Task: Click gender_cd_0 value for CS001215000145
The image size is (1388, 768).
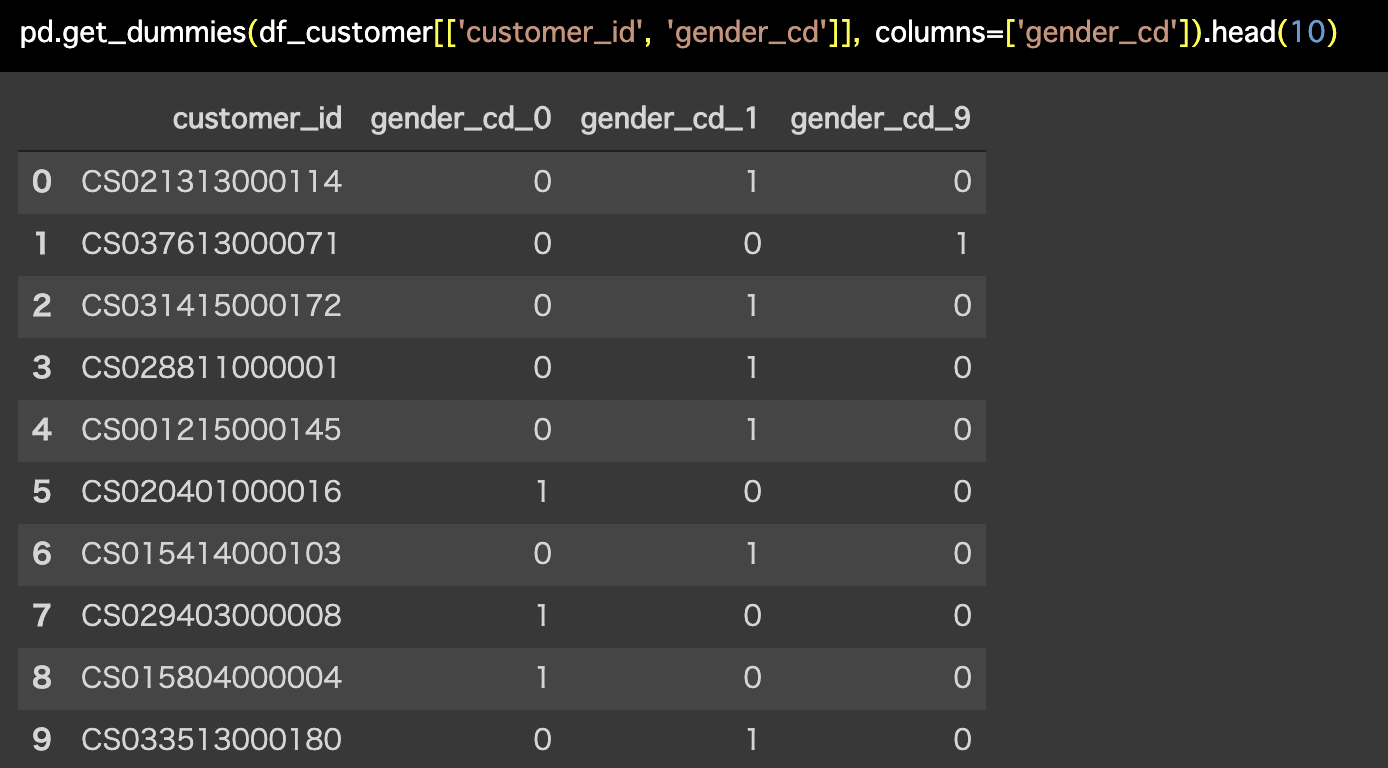Action: [x=542, y=430]
